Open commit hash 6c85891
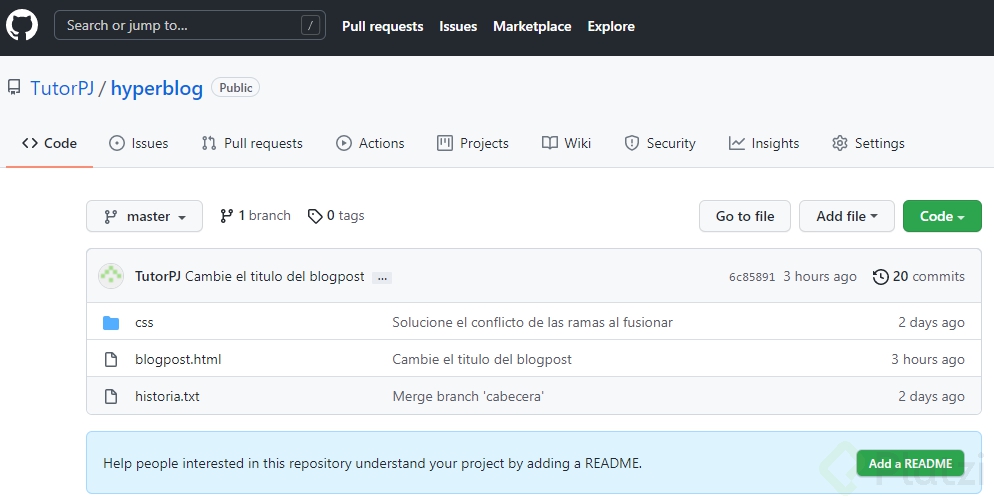This screenshot has height=502, width=994. pyautogui.click(x=752, y=277)
